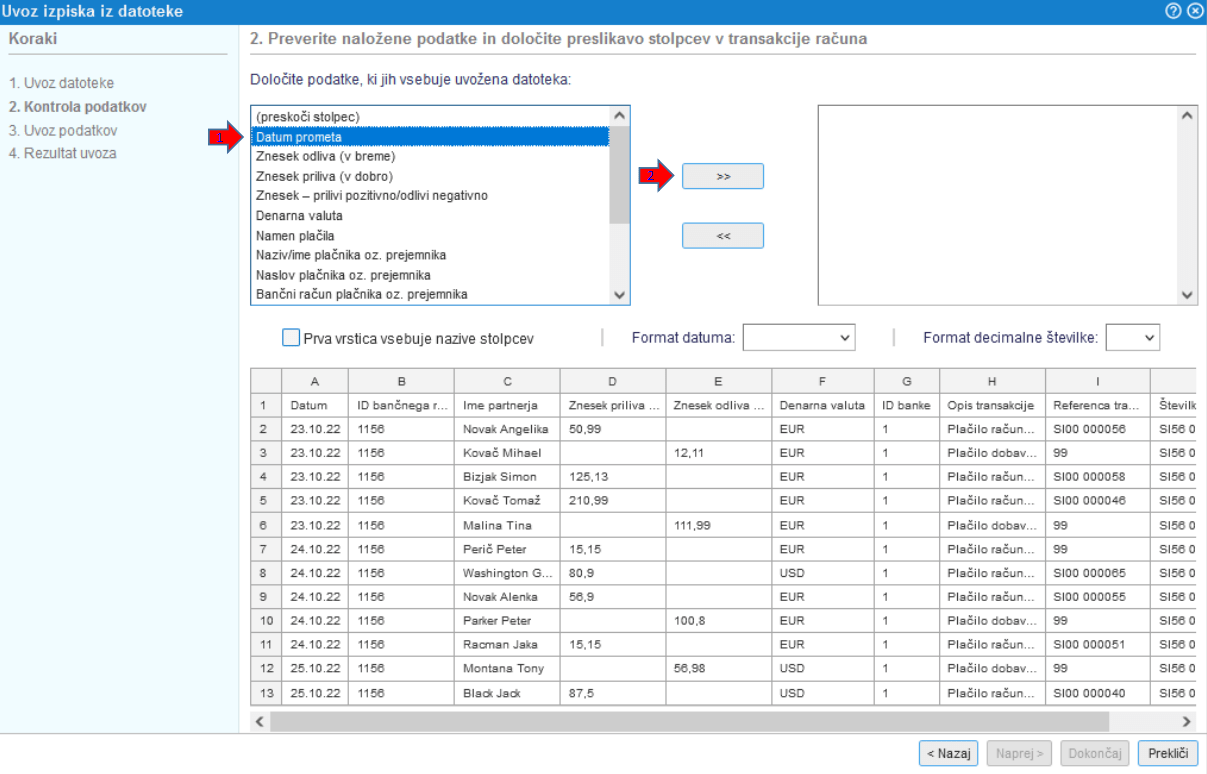Viewport: 1207px width, 774px height.
Task: Click column header D in preview table
Action: coord(612,381)
